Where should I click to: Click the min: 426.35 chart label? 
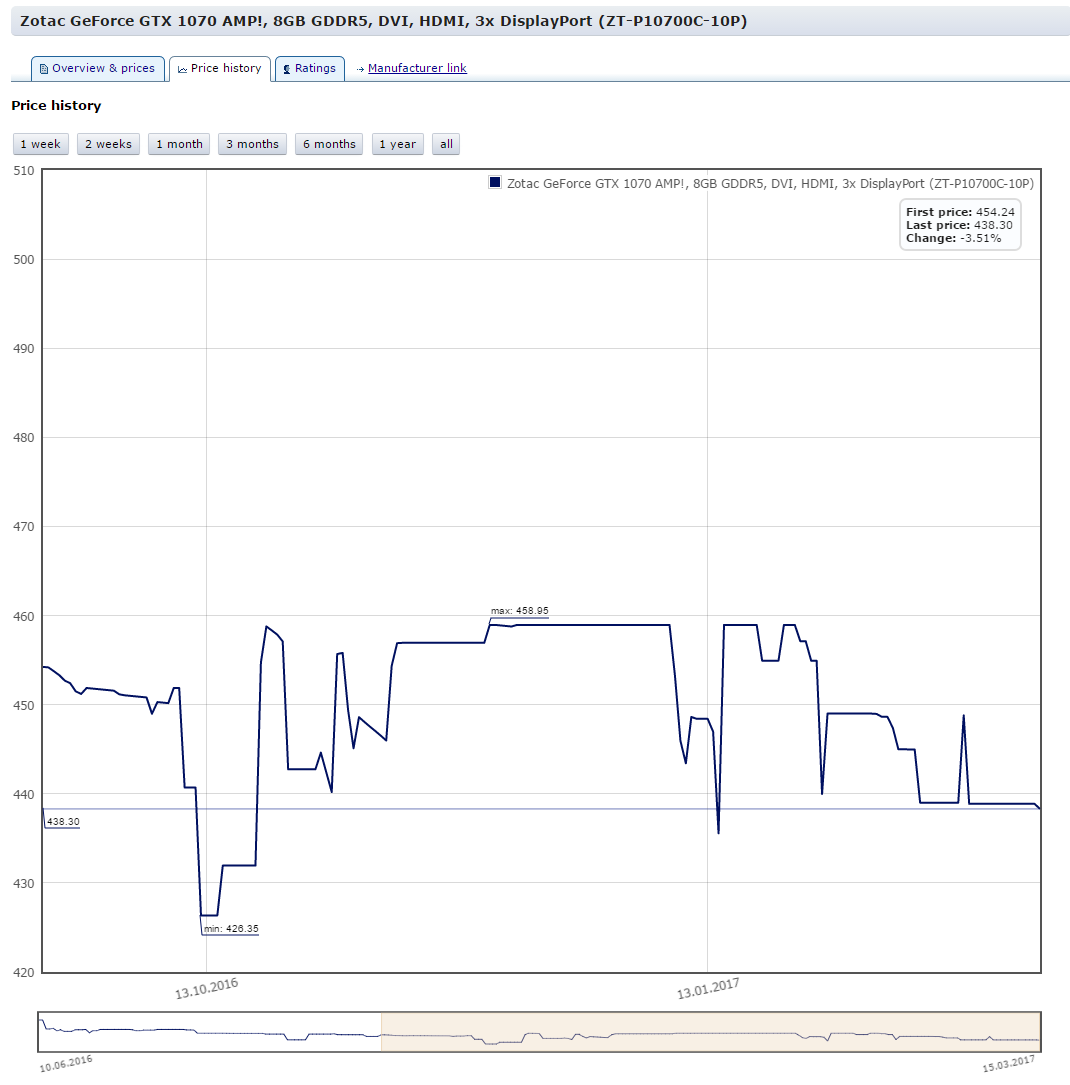coord(231,929)
